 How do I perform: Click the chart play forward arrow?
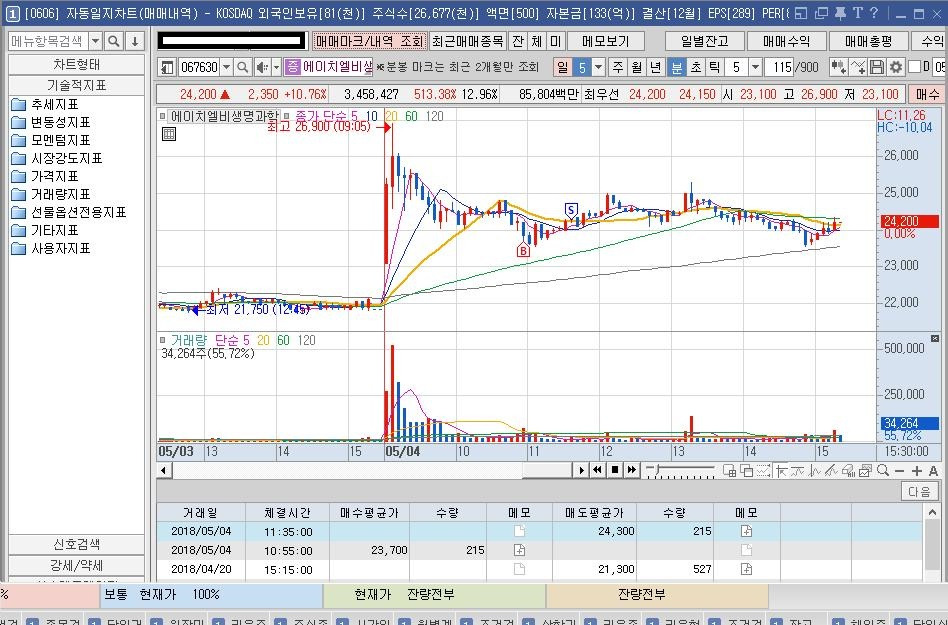581,470
